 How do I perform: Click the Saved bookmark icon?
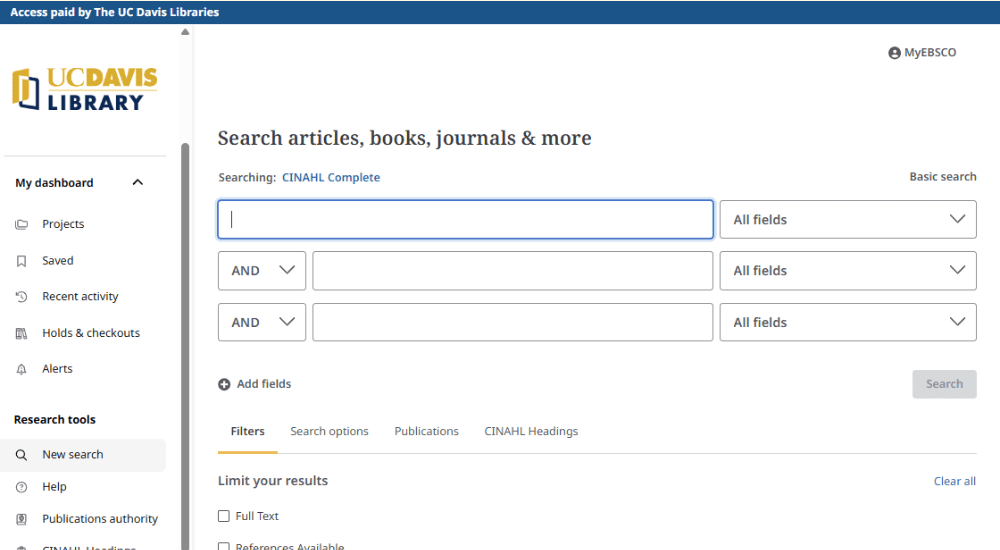(21, 261)
